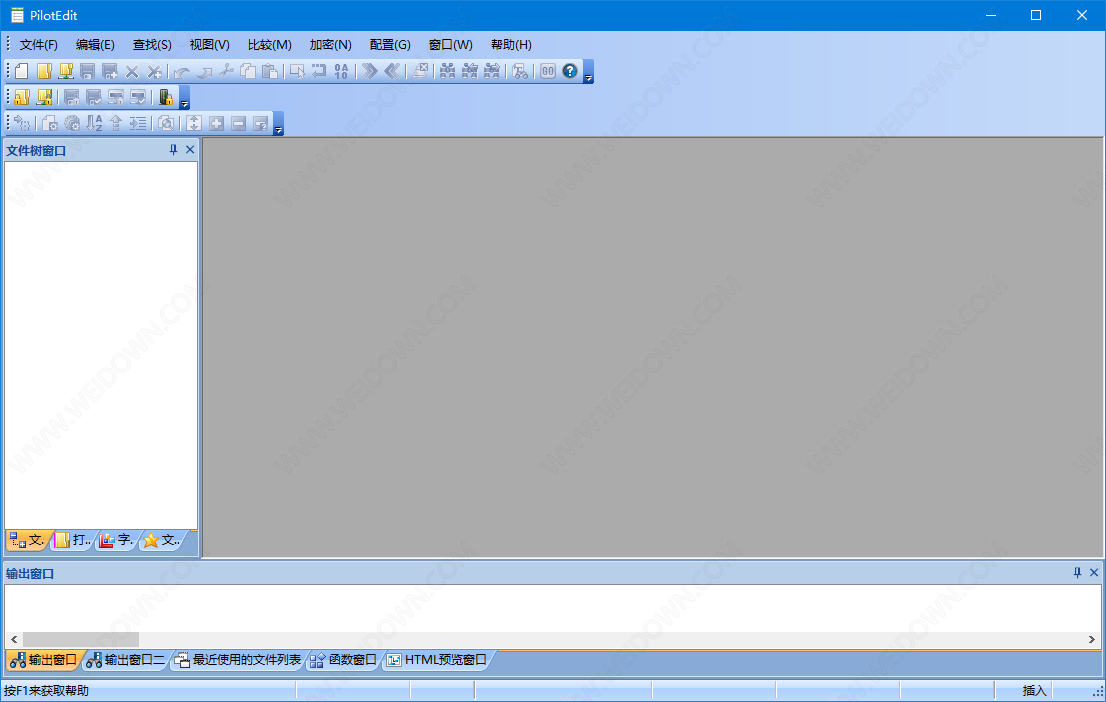Expand the third toolbar overflow options
Image resolution: width=1106 pixels, height=702 pixels.
(x=279, y=123)
